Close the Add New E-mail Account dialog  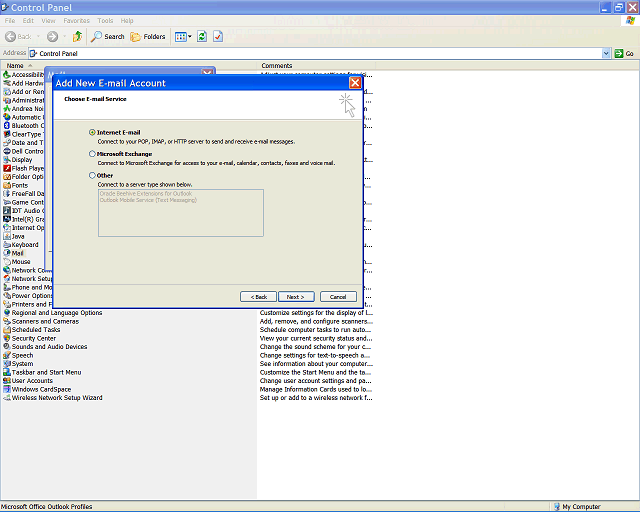[x=355, y=83]
